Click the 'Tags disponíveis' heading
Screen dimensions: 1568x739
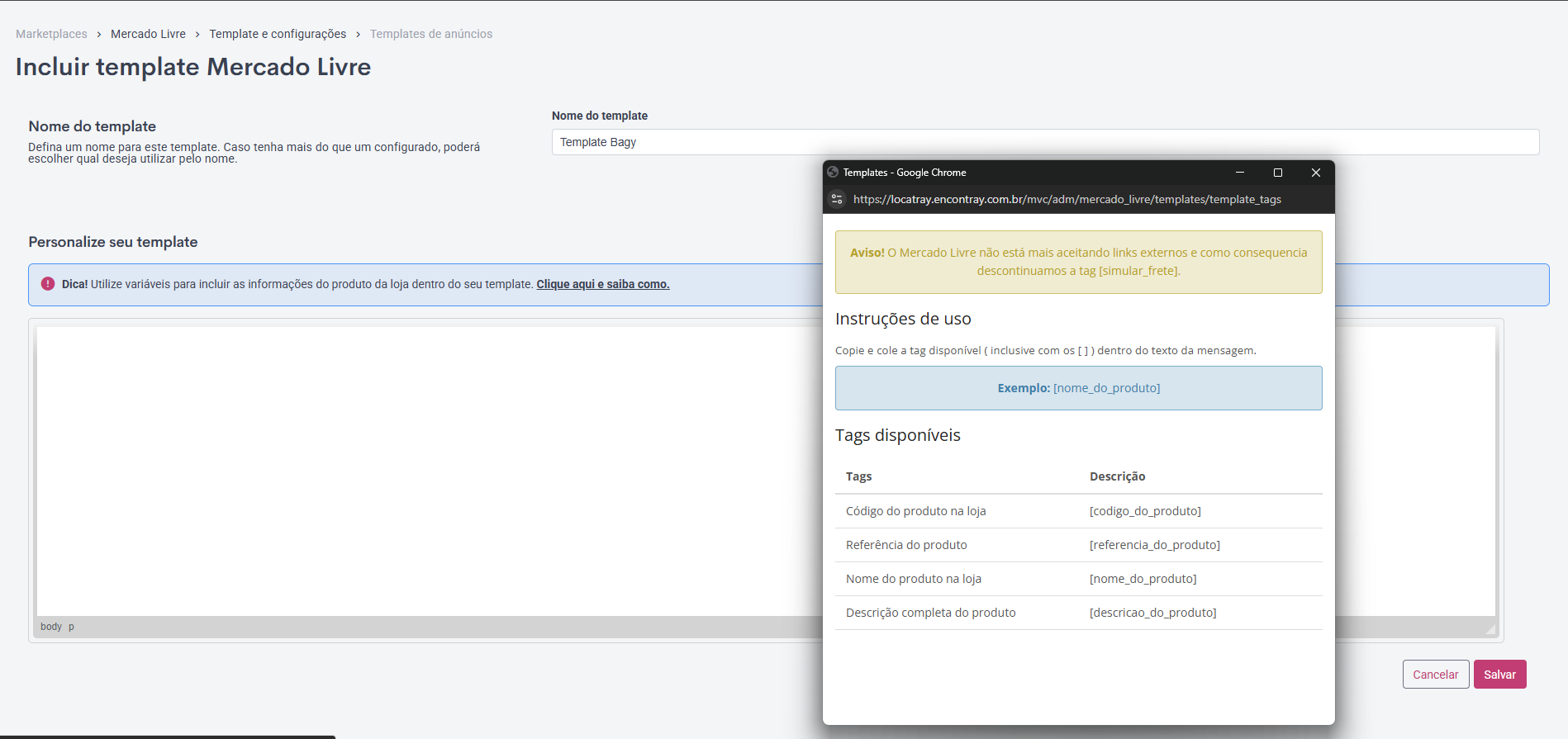pyautogui.click(x=897, y=435)
